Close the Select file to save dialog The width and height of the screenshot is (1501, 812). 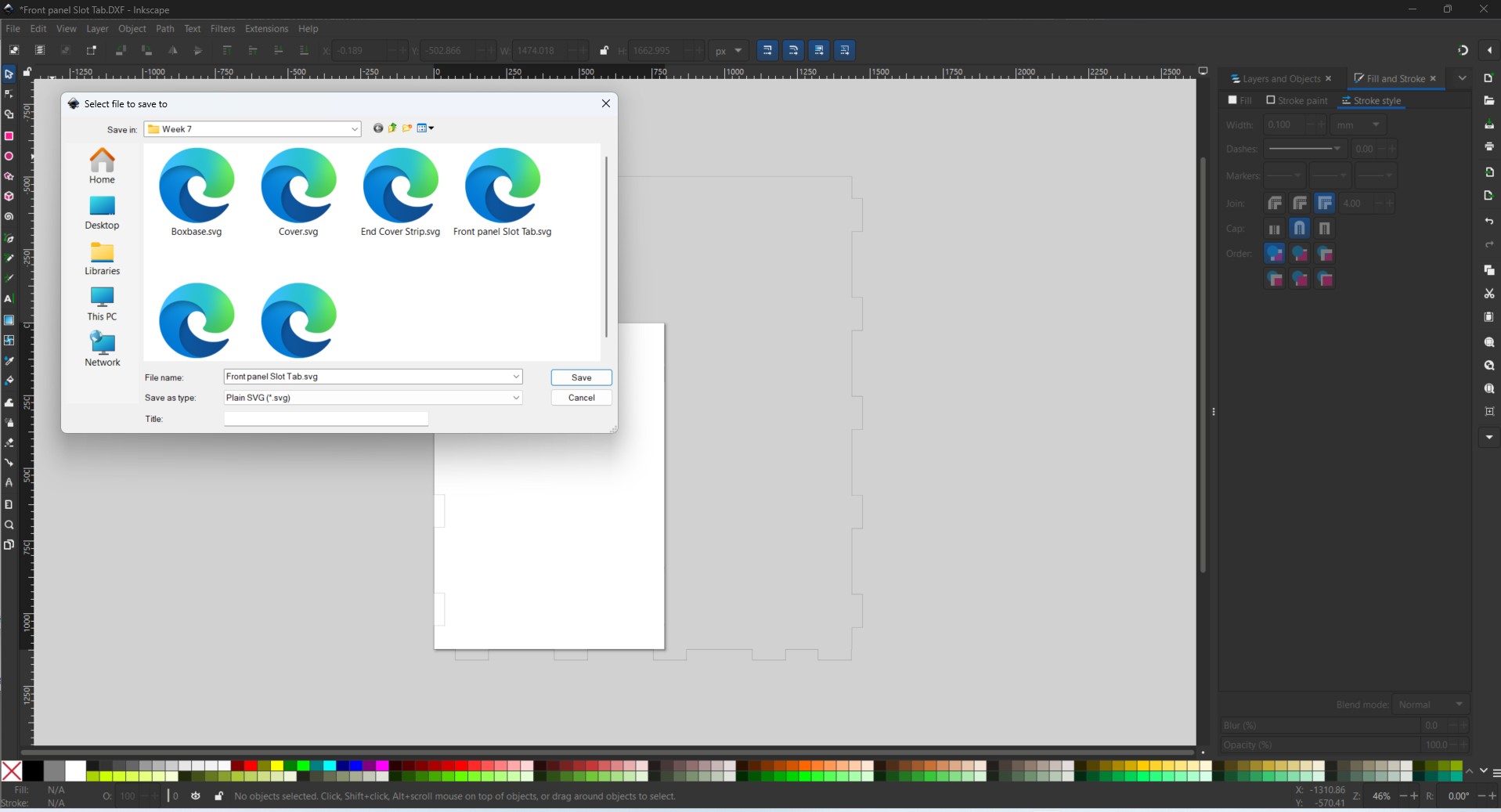(x=605, y=103)
